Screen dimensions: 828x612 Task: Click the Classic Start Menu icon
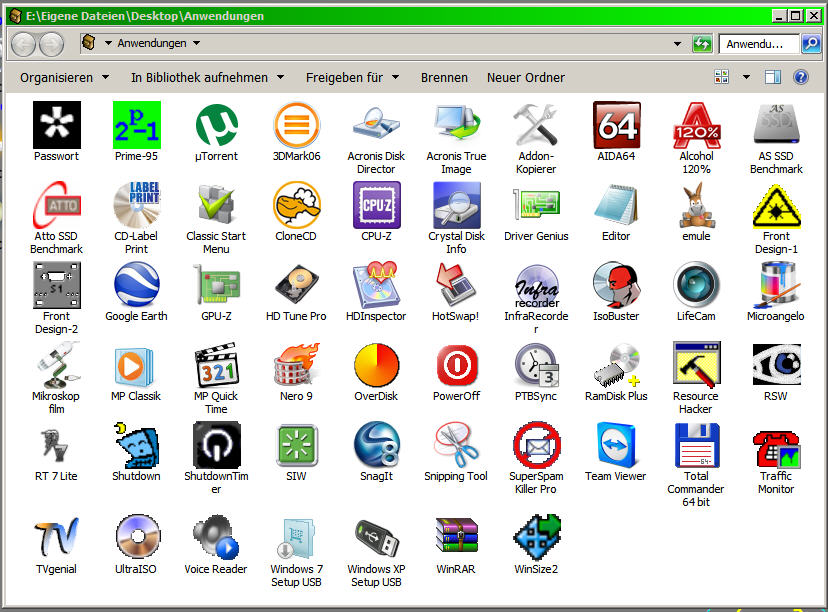(x=217, y=205)
